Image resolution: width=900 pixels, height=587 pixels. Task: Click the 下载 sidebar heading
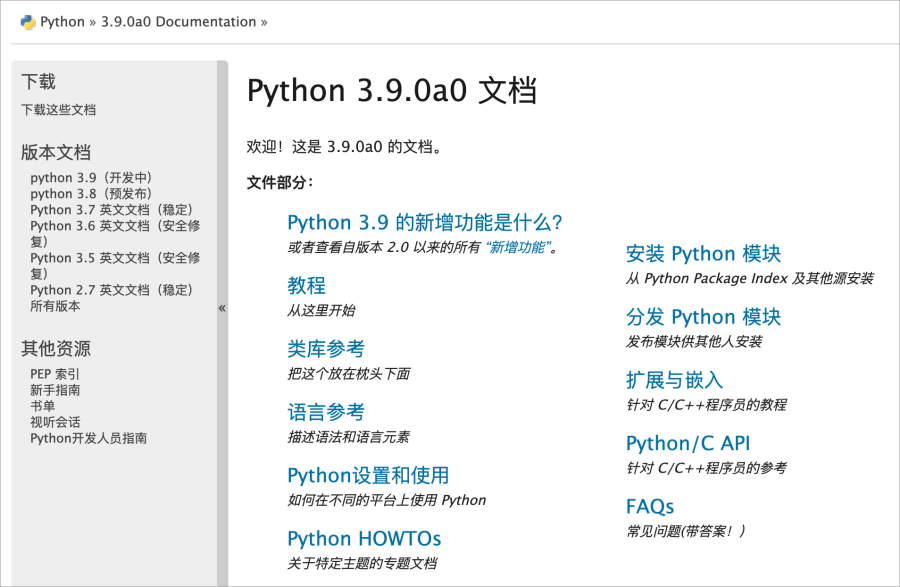click(38, 81)
